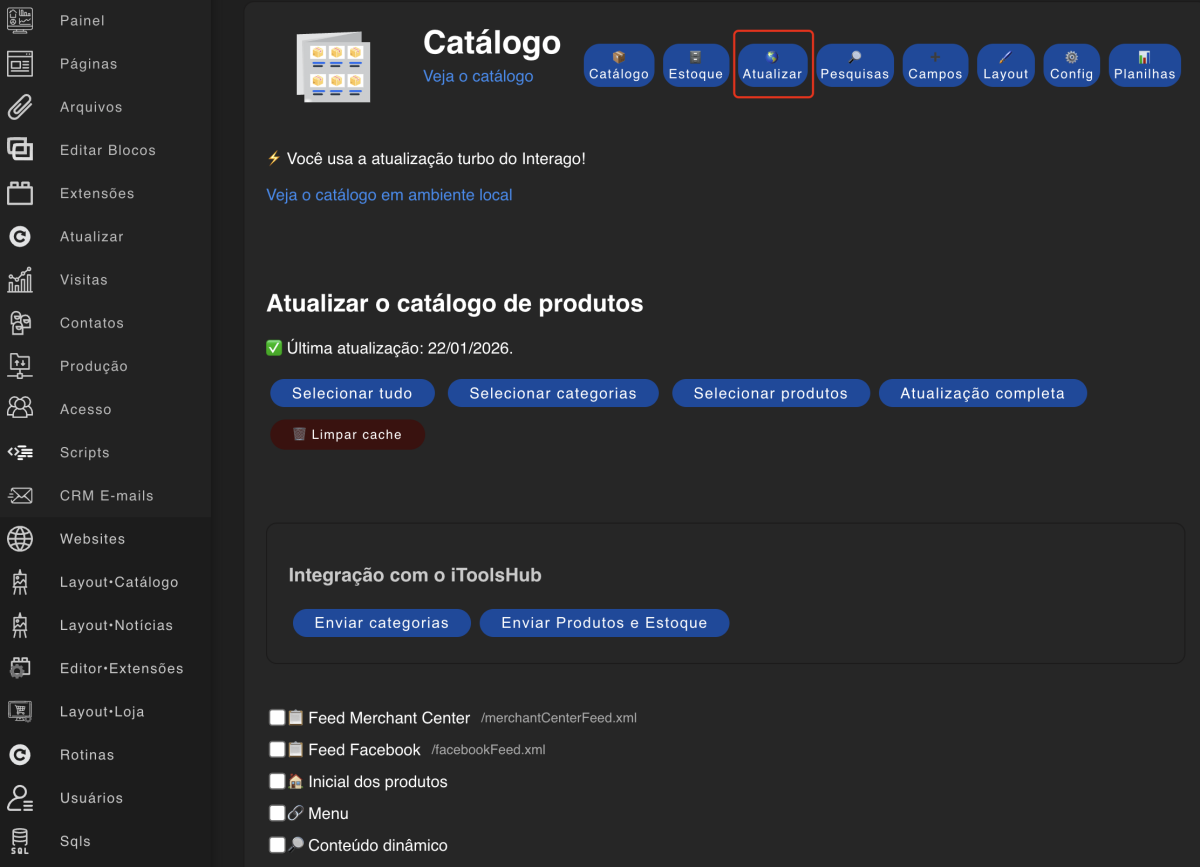Check the Feed Facebook option

coord(277,749)
